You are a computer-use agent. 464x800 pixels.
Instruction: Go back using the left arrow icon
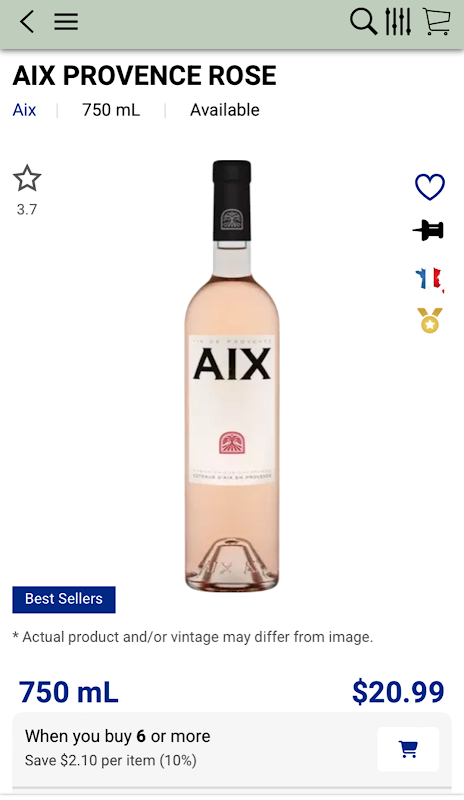click(x=27, y=22)
